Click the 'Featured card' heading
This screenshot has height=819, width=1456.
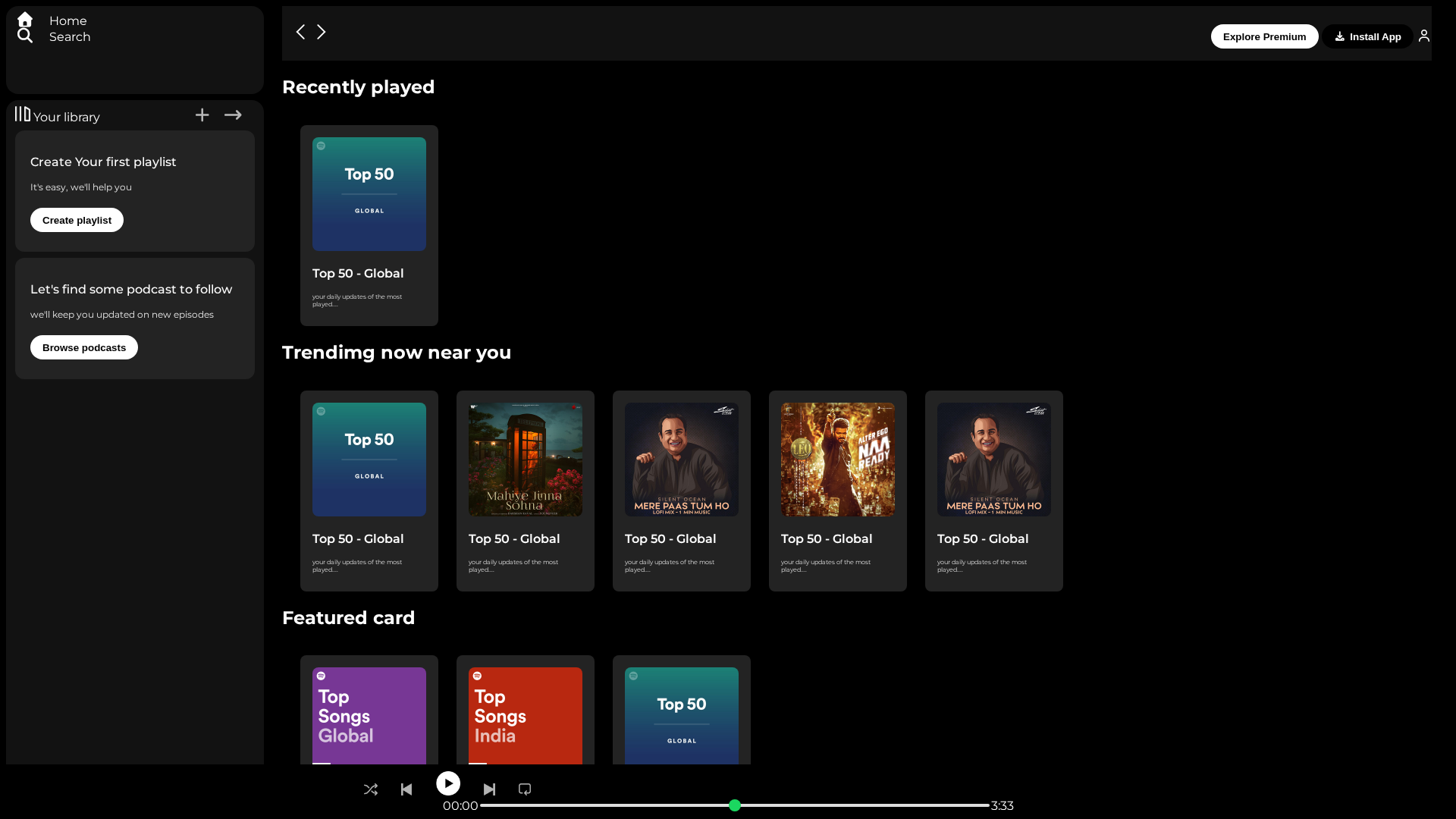tap(349, 618)
